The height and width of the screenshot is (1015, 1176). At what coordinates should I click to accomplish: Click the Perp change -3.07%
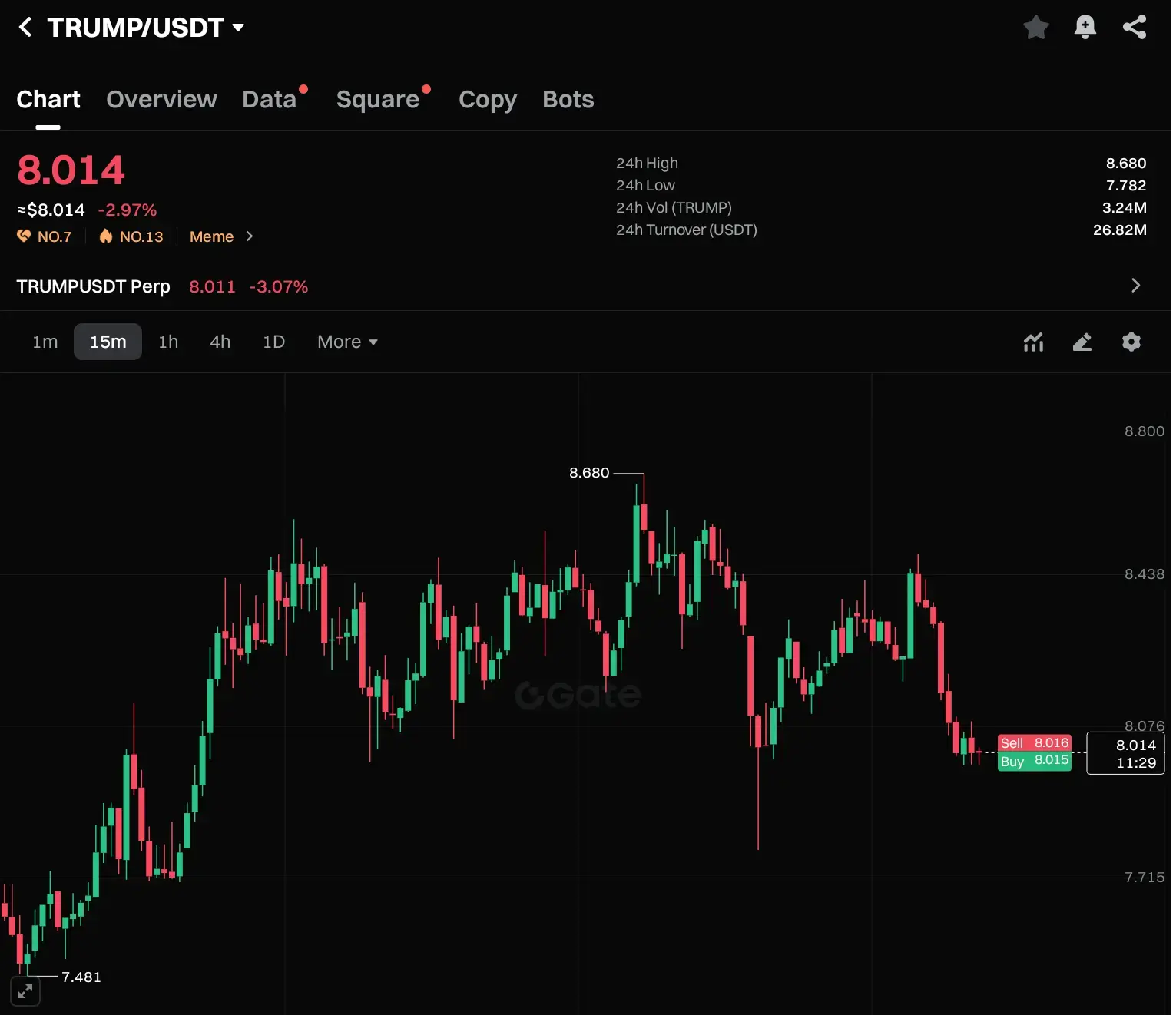(x=279, y=286)
